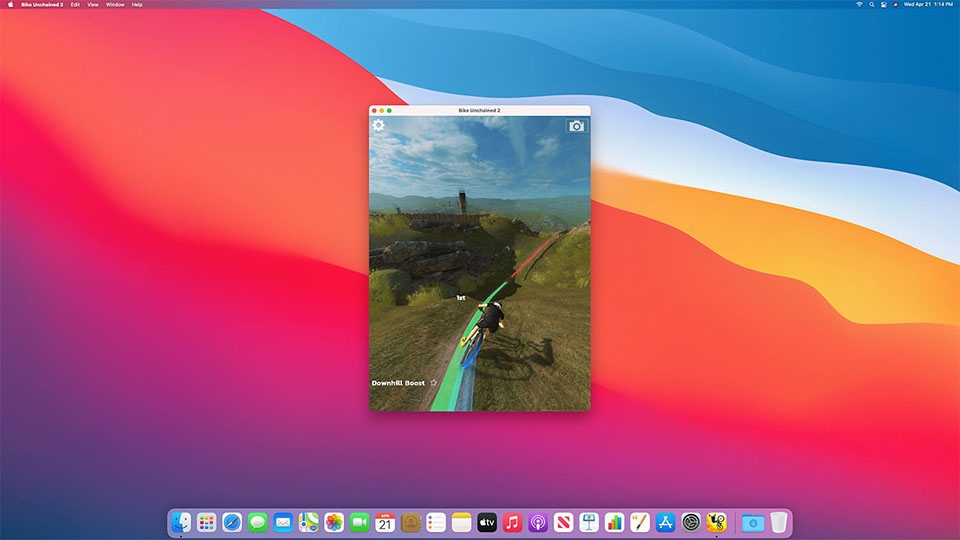Screen dimensions: 960x540
Task: Open the View menu
Action: [93, 5]
